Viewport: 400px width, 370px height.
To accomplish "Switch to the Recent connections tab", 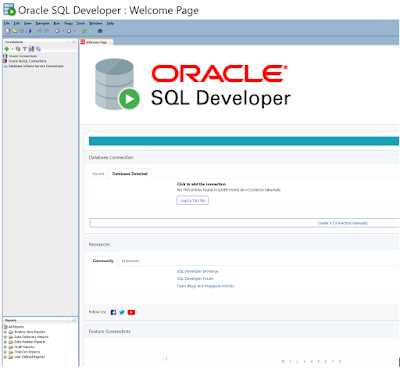I will (x=98, y=174).
